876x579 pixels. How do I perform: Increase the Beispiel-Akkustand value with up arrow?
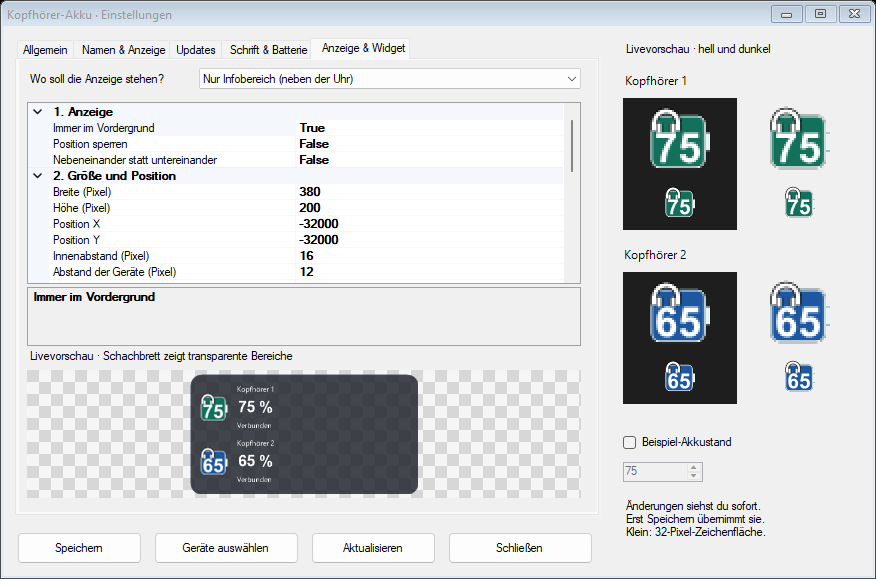point(693,467)
